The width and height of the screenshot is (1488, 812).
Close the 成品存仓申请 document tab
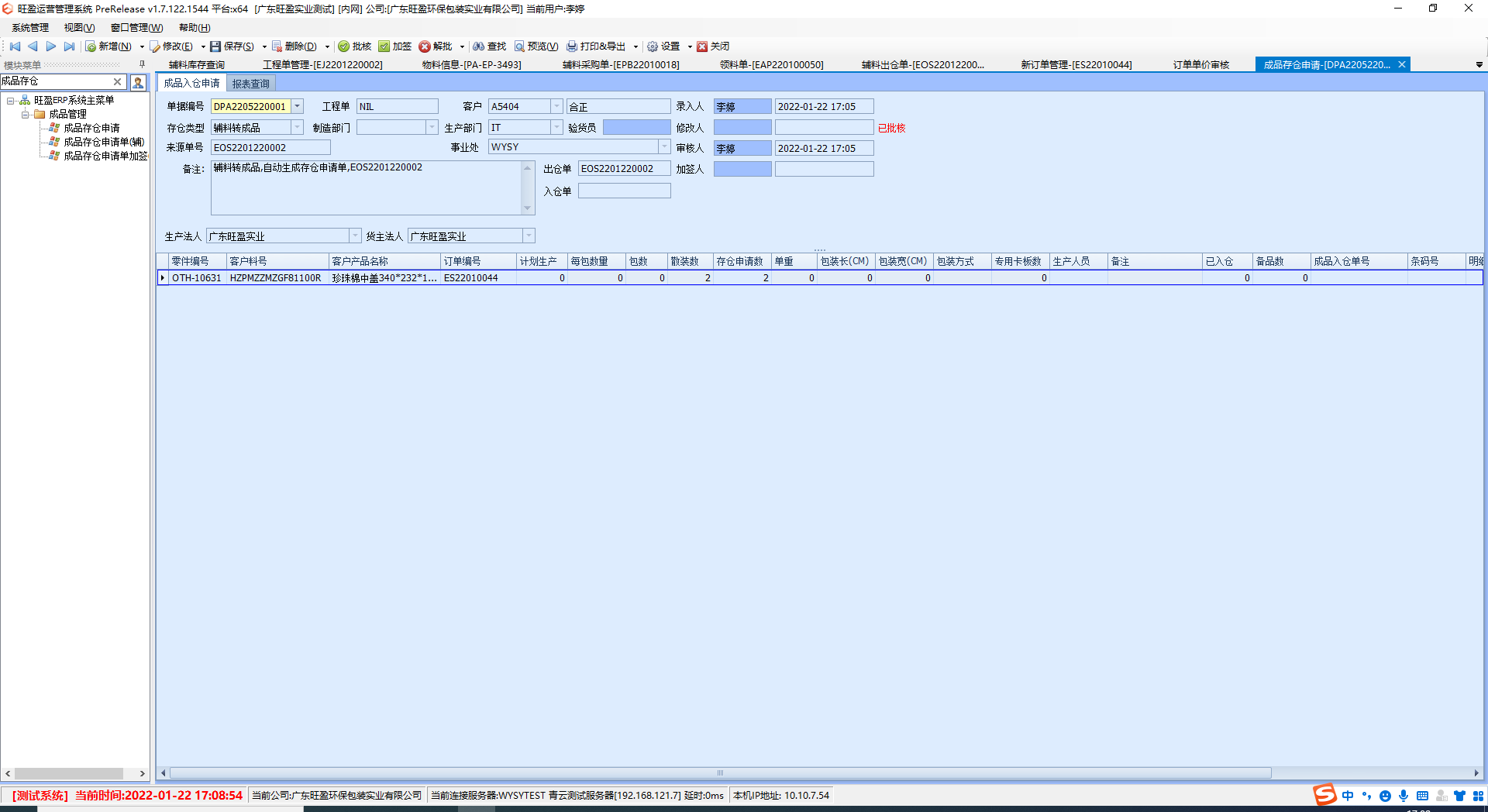(1402, 65)
